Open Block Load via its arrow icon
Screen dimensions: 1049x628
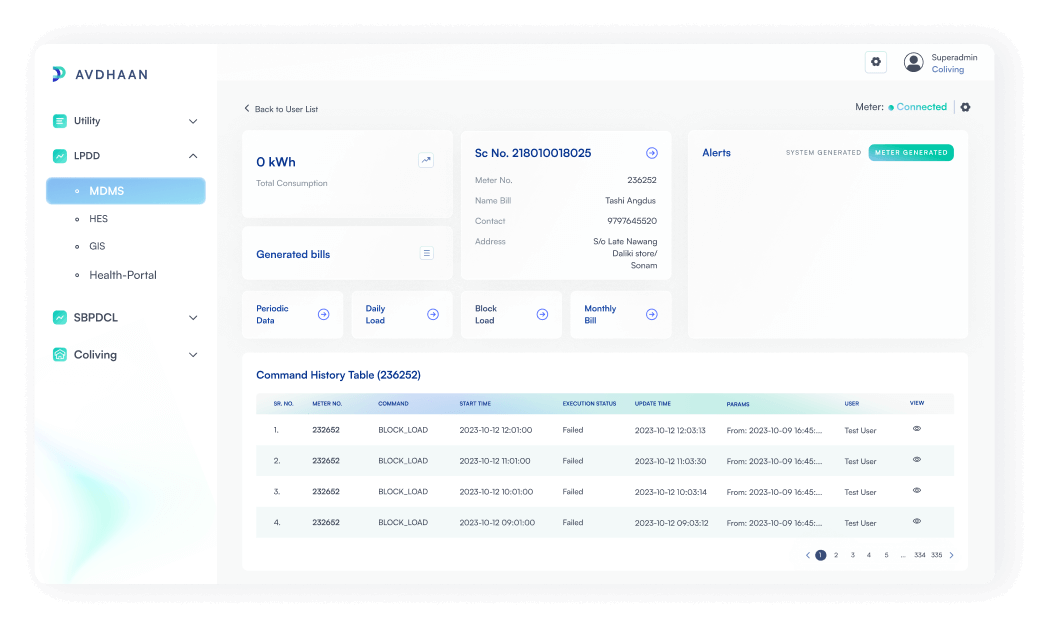[x=542, y=313]
